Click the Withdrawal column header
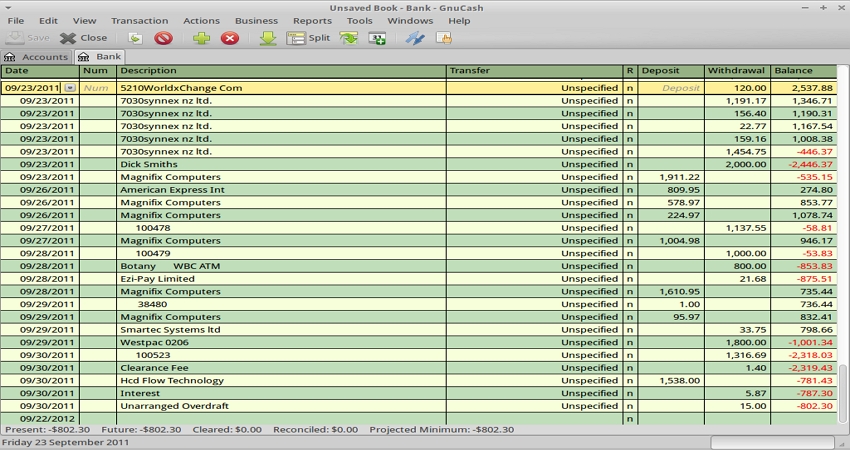This screenshot has height=450, width=850. pyautogui.click(x=737, y=70)
